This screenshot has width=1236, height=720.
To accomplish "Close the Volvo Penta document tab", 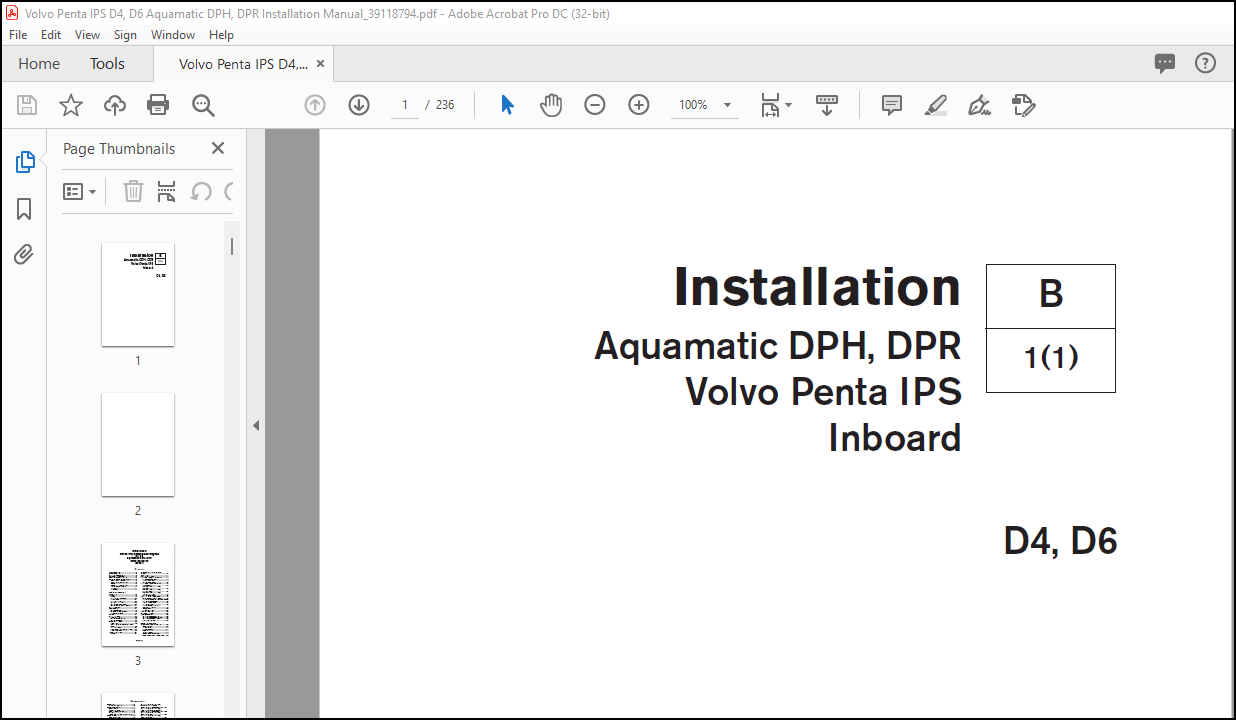I will pyautogui.click(x=320, y=63).
